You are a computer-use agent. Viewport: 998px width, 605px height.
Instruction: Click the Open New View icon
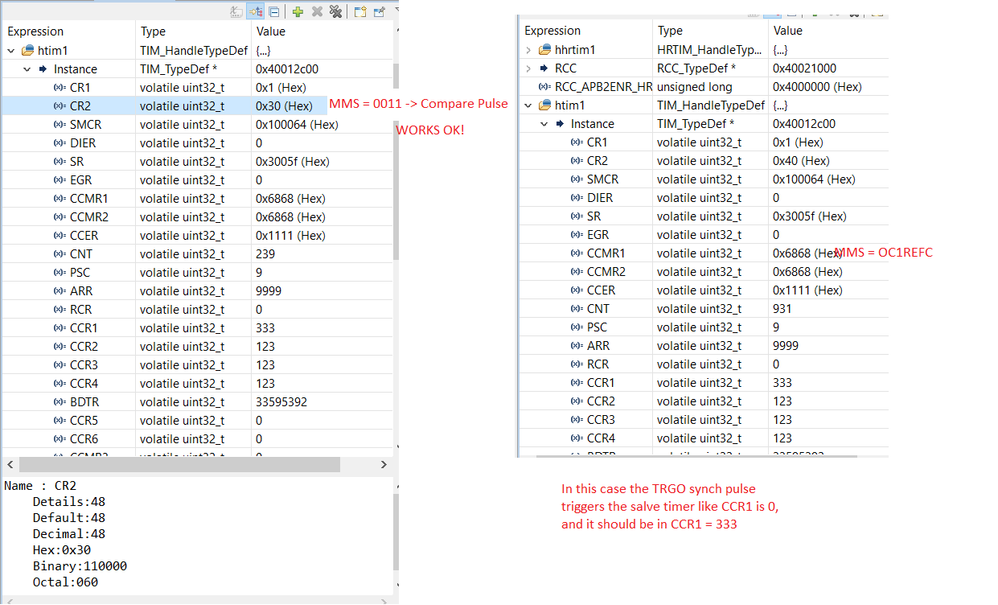(x=360, y=11)
